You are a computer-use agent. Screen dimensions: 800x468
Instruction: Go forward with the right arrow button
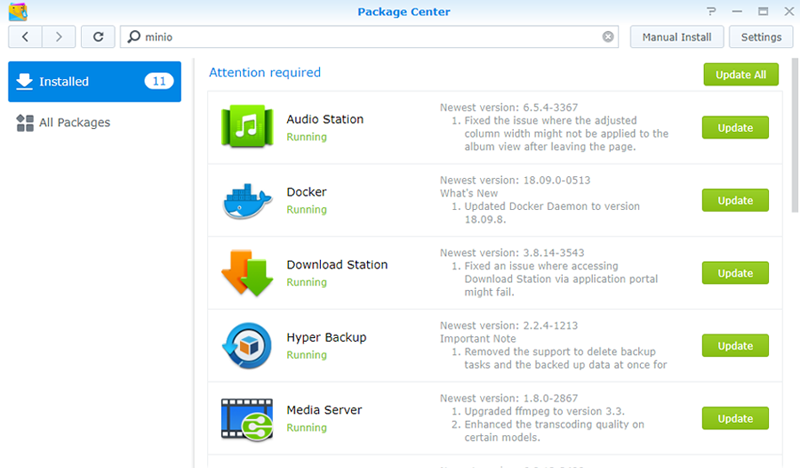(x=59, y=37)
